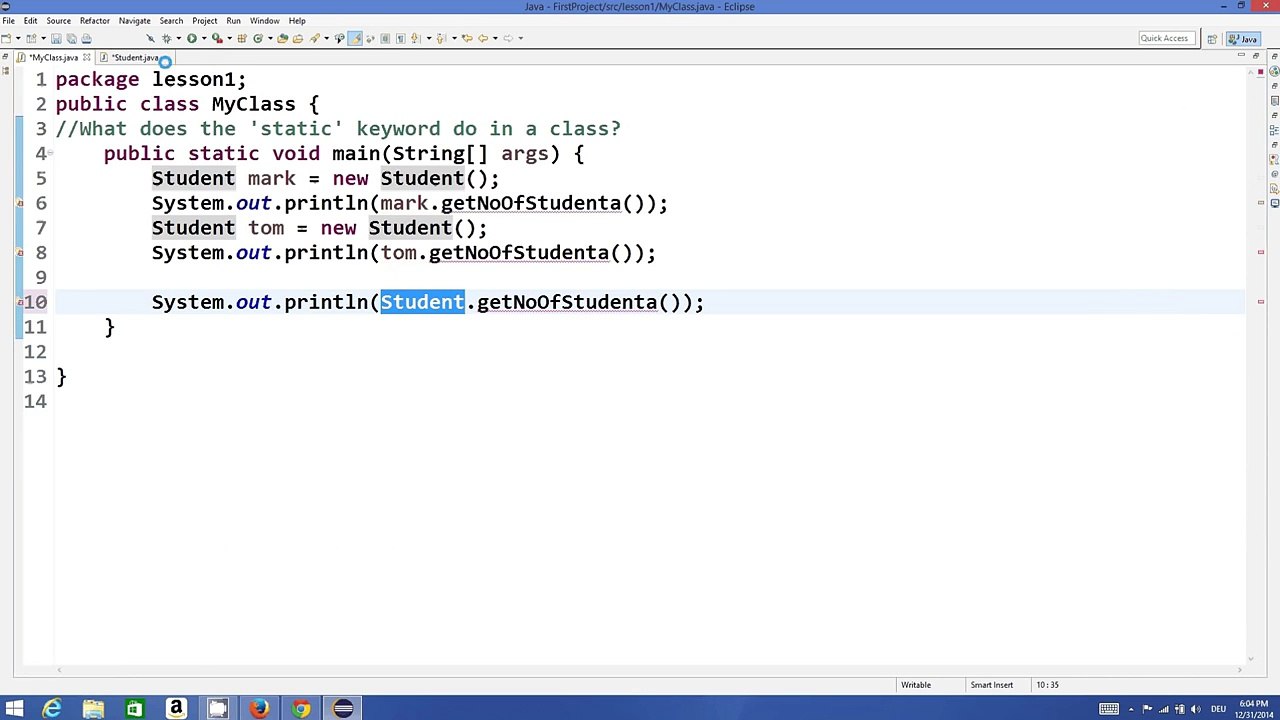Click the Smart Insert status field
Viewport: 1280px width, 720px height.
coord(992,685)
